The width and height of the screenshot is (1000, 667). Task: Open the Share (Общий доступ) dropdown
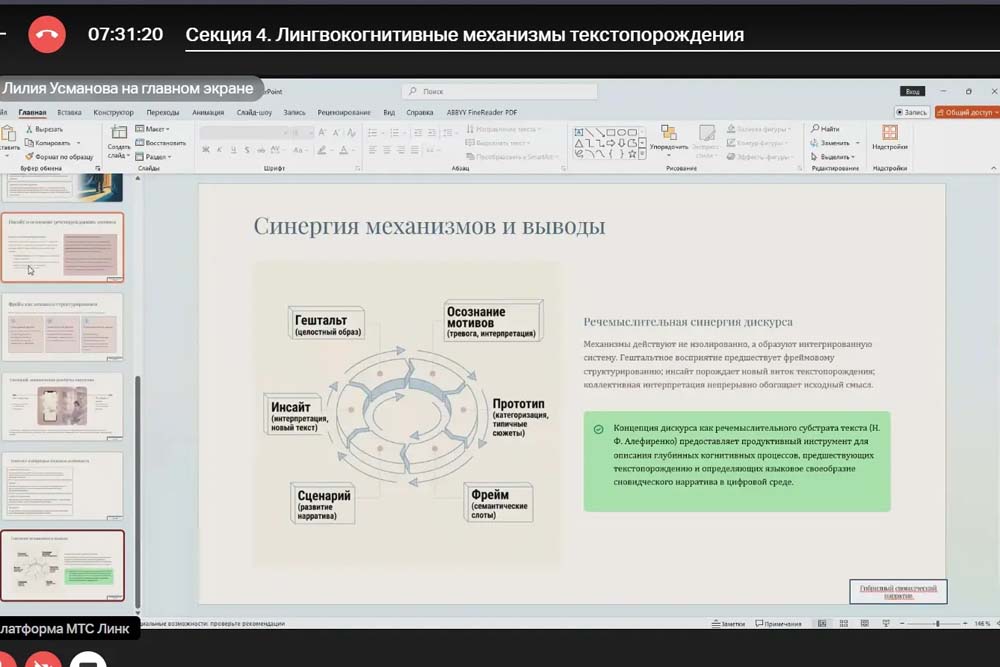point(967,112)
